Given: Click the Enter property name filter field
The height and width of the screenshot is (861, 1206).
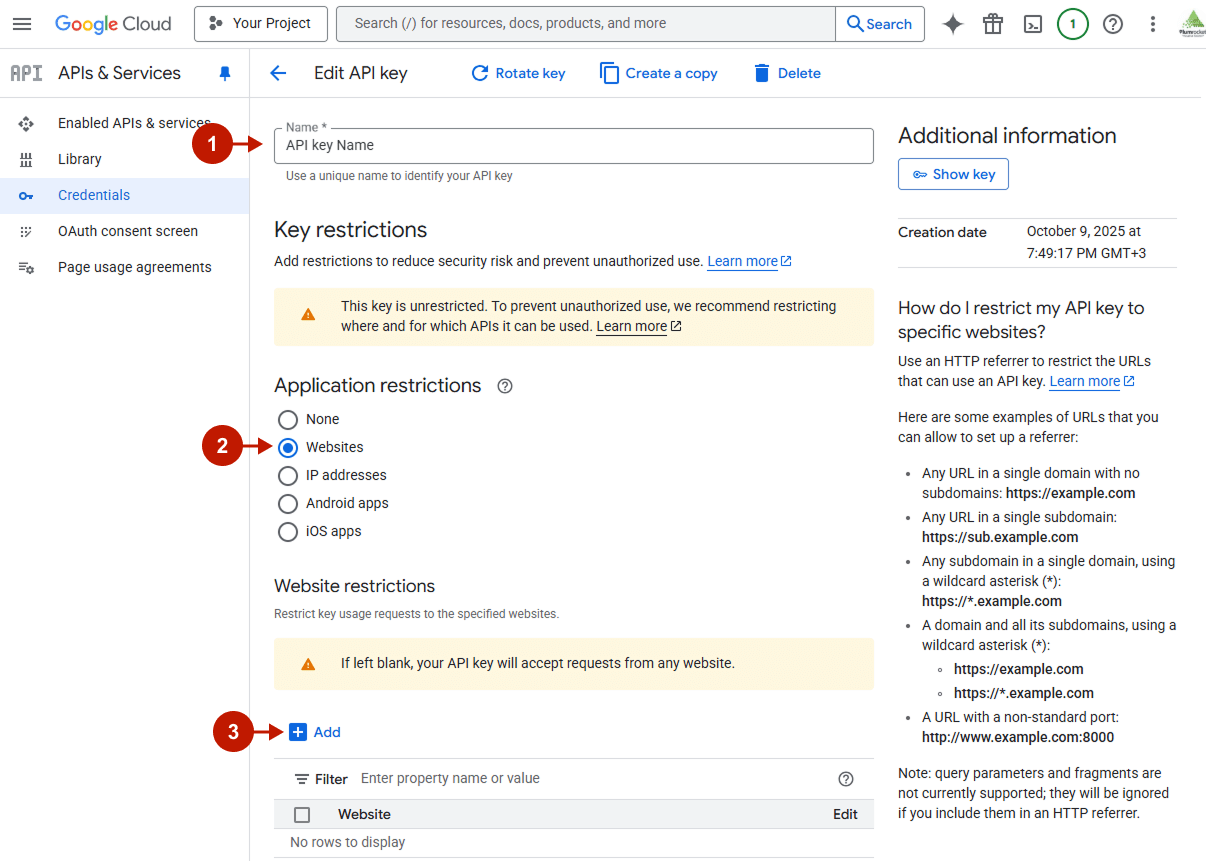Looking at the screenshot, I should [450, 778].
